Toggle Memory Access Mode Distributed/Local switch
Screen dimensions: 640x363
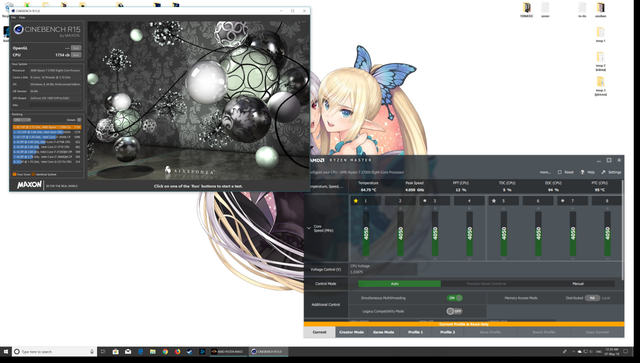[592, 298]
